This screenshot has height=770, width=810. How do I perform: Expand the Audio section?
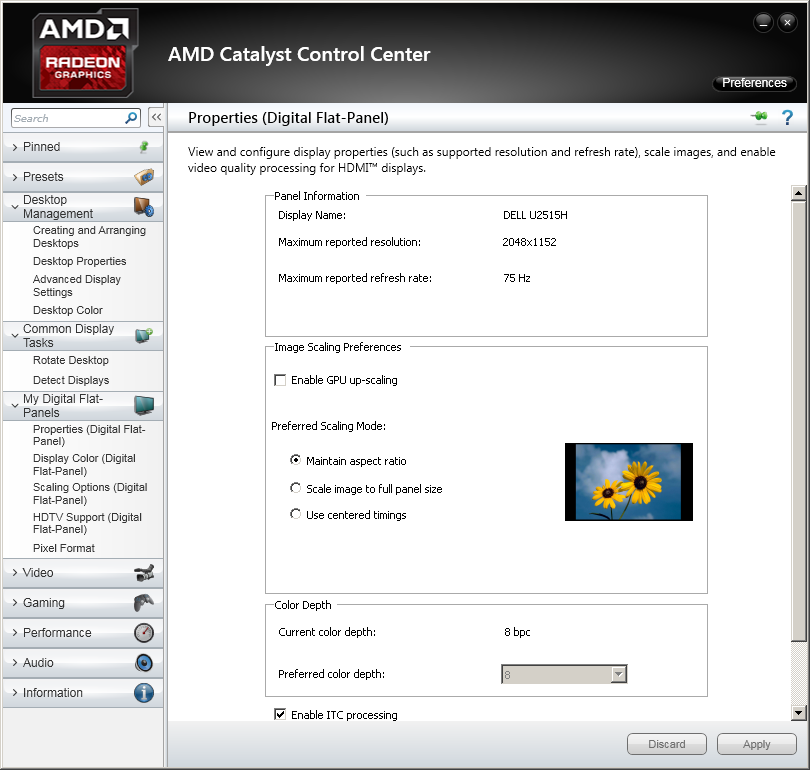coord(15,663)
